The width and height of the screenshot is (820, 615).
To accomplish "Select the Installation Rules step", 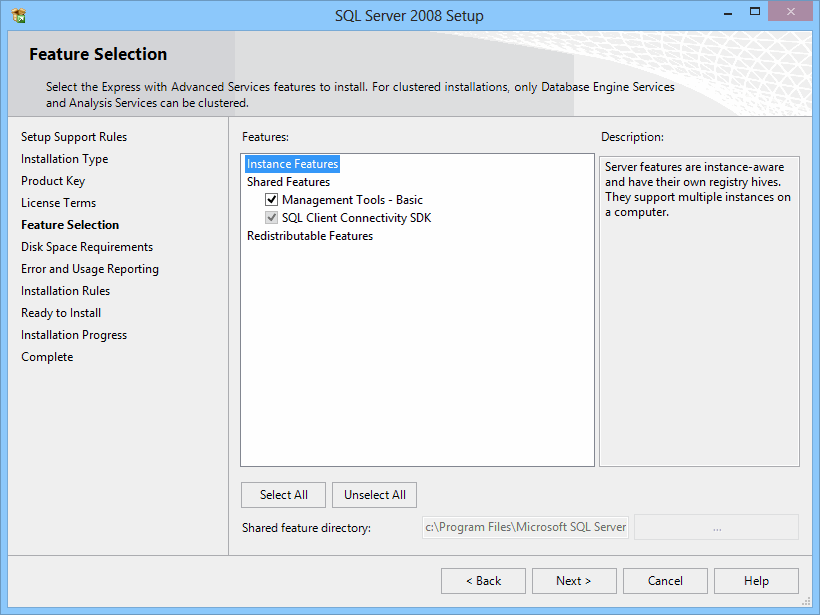I will [65, 291].
